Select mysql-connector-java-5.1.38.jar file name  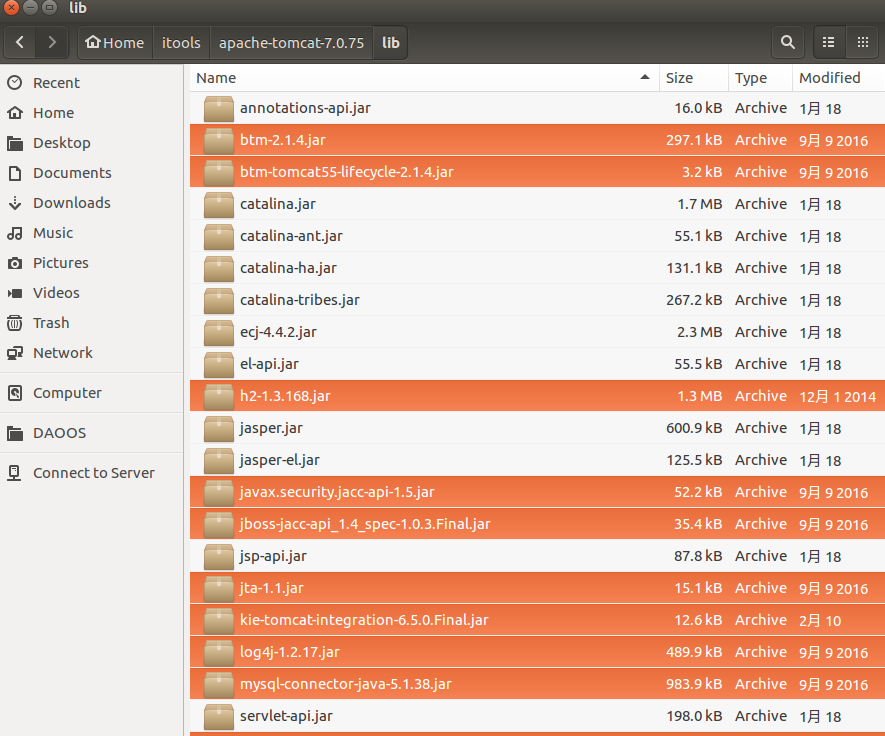345,684
